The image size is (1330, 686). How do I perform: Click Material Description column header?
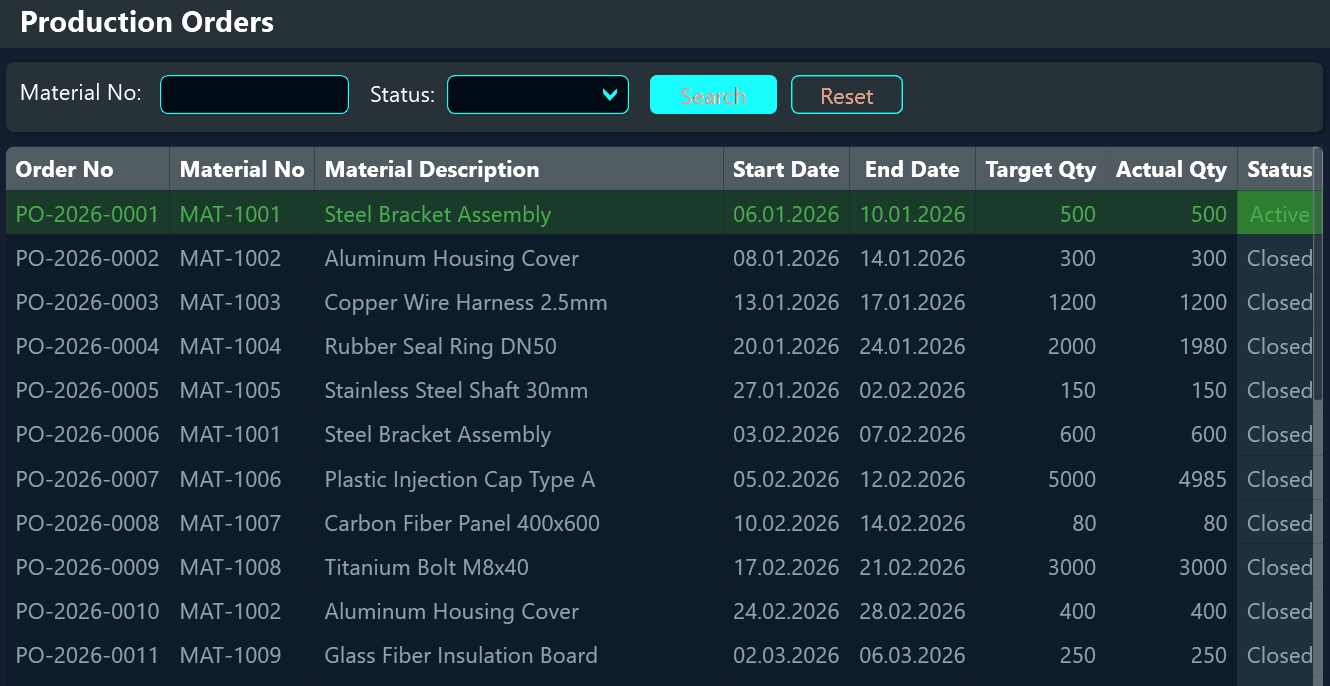(x=519, y=169)
